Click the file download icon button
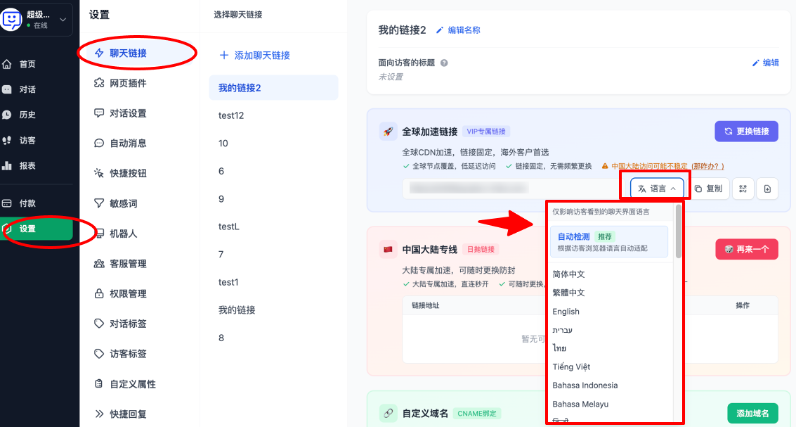The width and height of the screenshot is (796, 428). click(x=767, y=189)
